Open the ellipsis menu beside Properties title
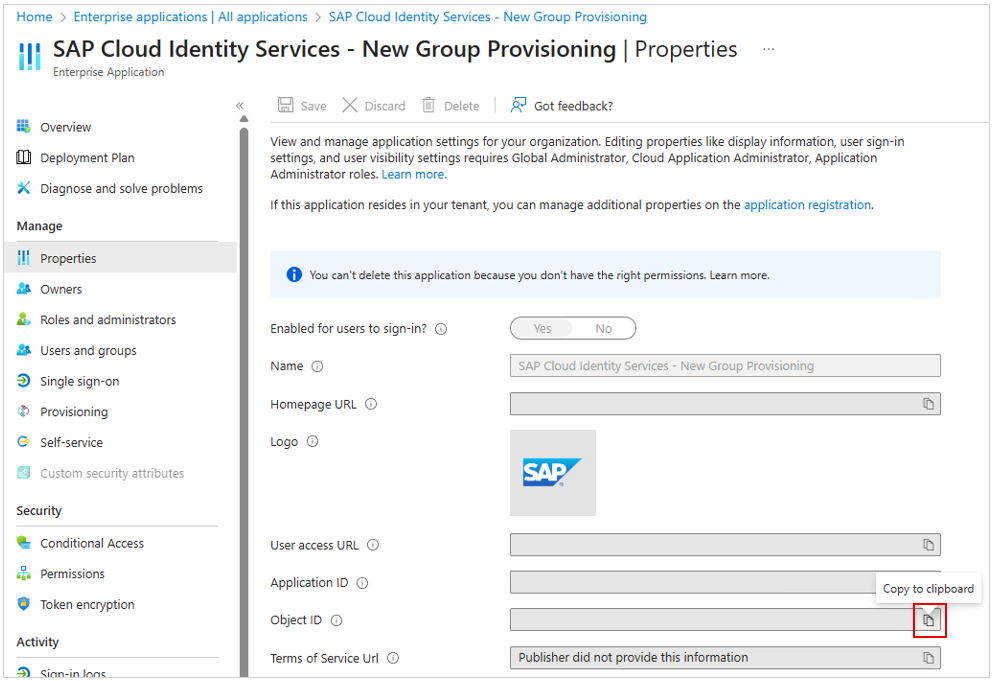 (x=770, y=48)
